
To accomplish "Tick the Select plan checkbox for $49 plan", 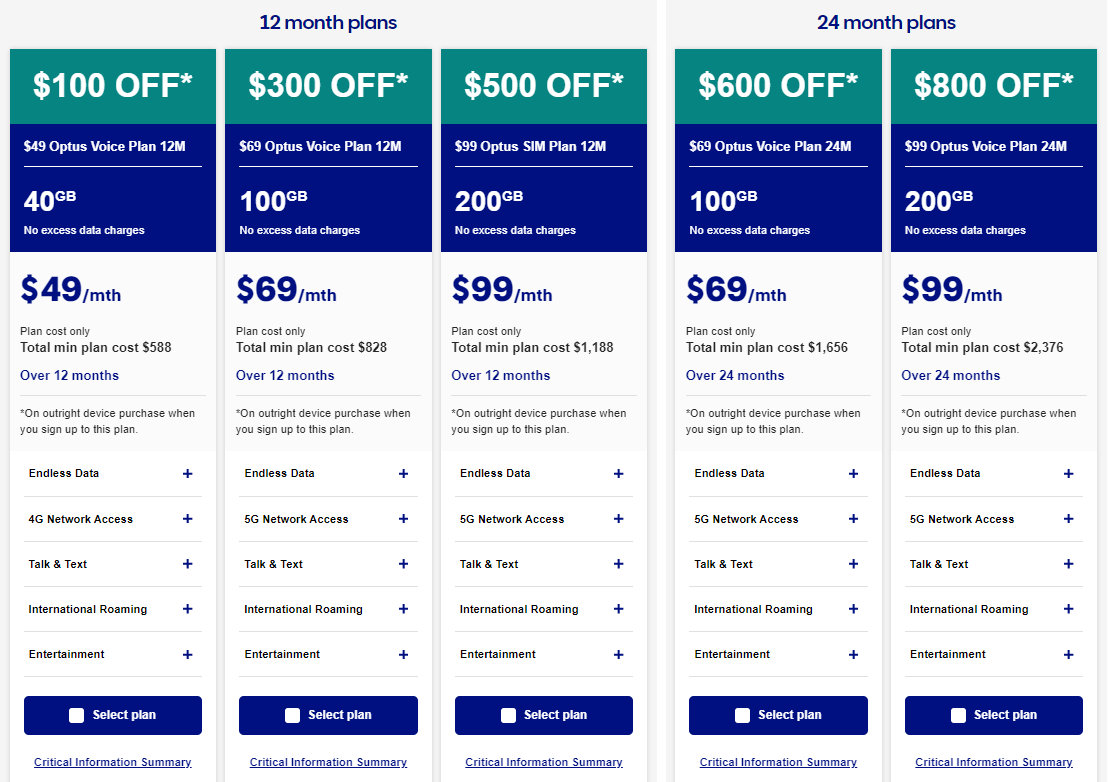I will 77,715.
